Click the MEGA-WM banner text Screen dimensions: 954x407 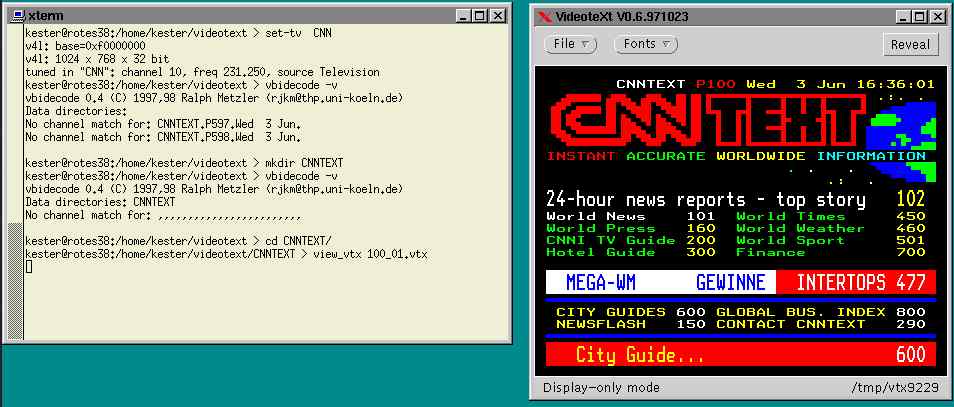(x=603, y=282)
